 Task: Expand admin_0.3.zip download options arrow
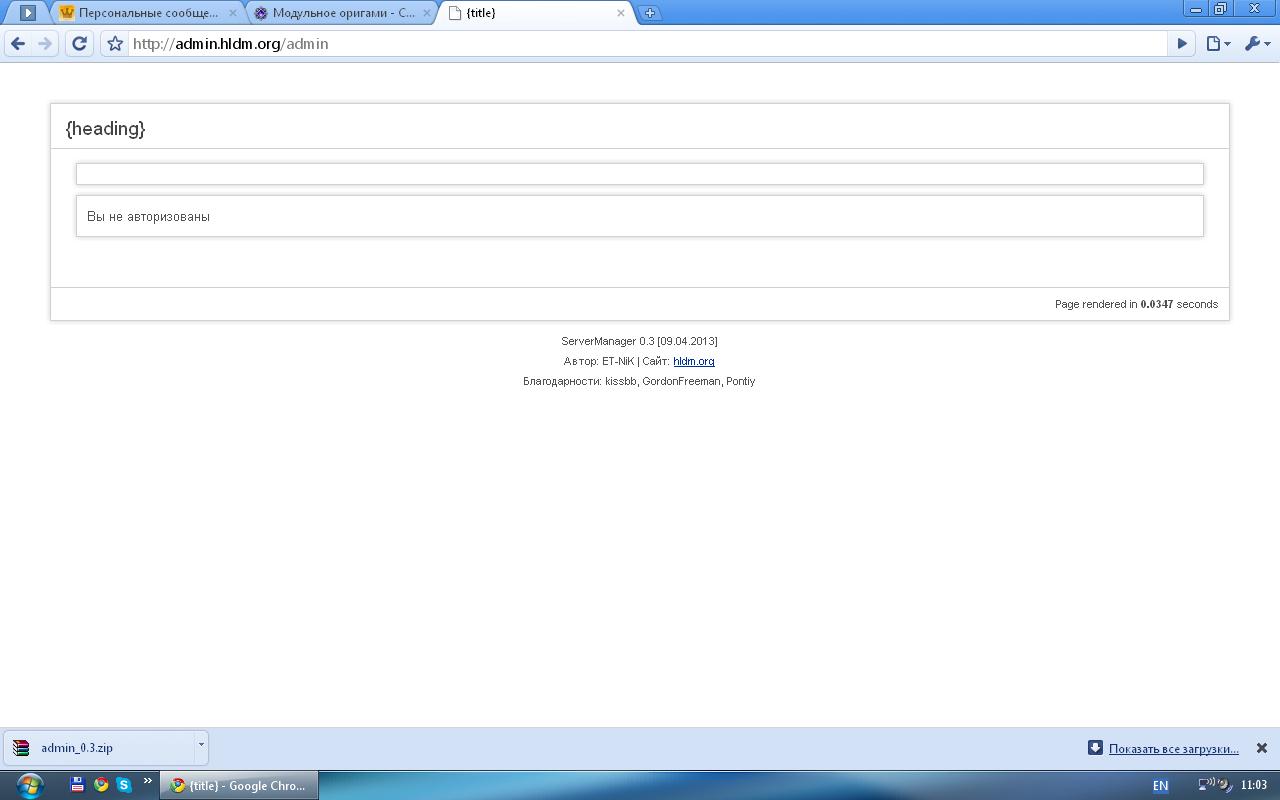coord(201,745)
